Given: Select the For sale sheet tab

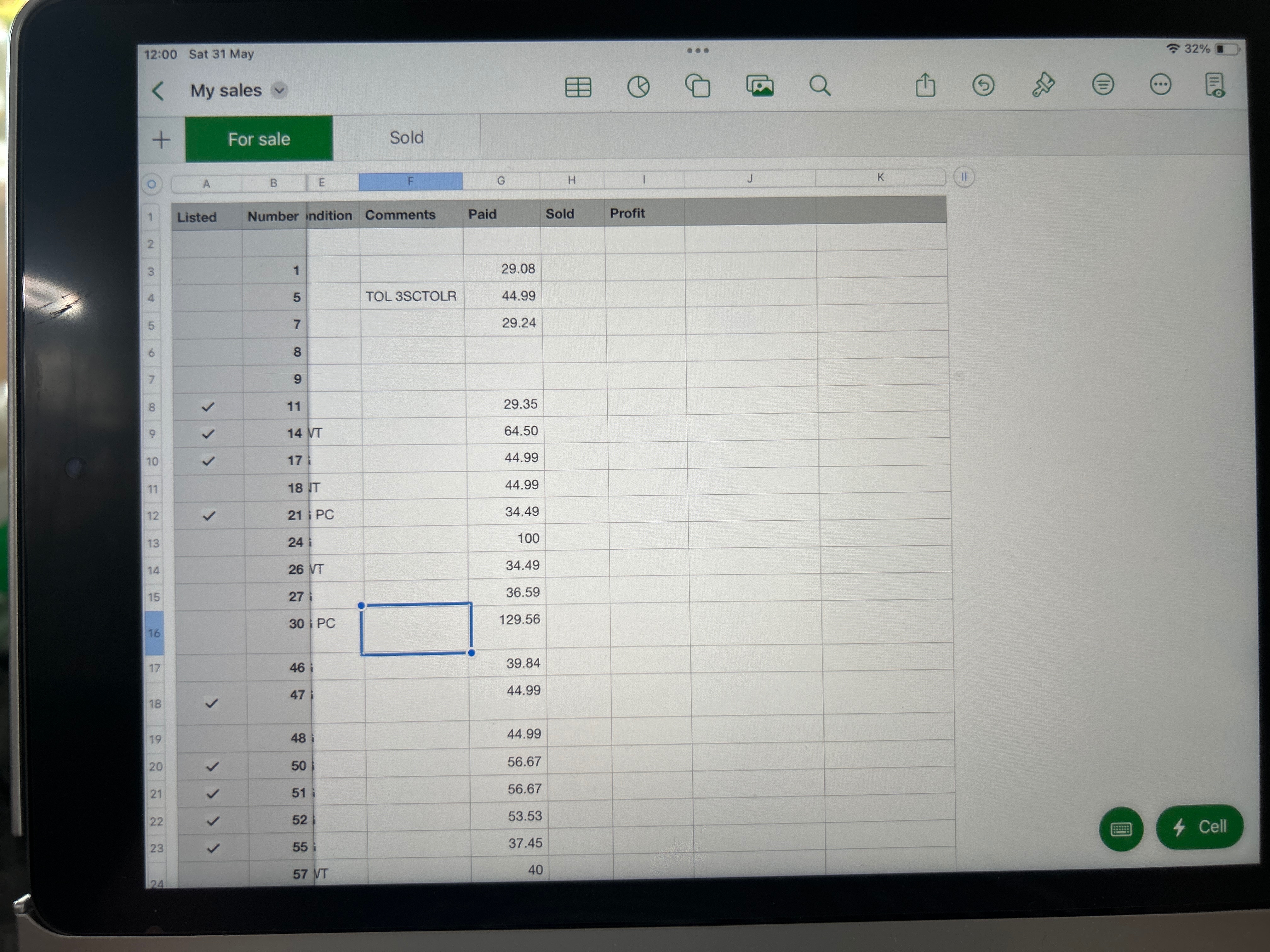Looking at the screenshot, I should click(259, 139).
